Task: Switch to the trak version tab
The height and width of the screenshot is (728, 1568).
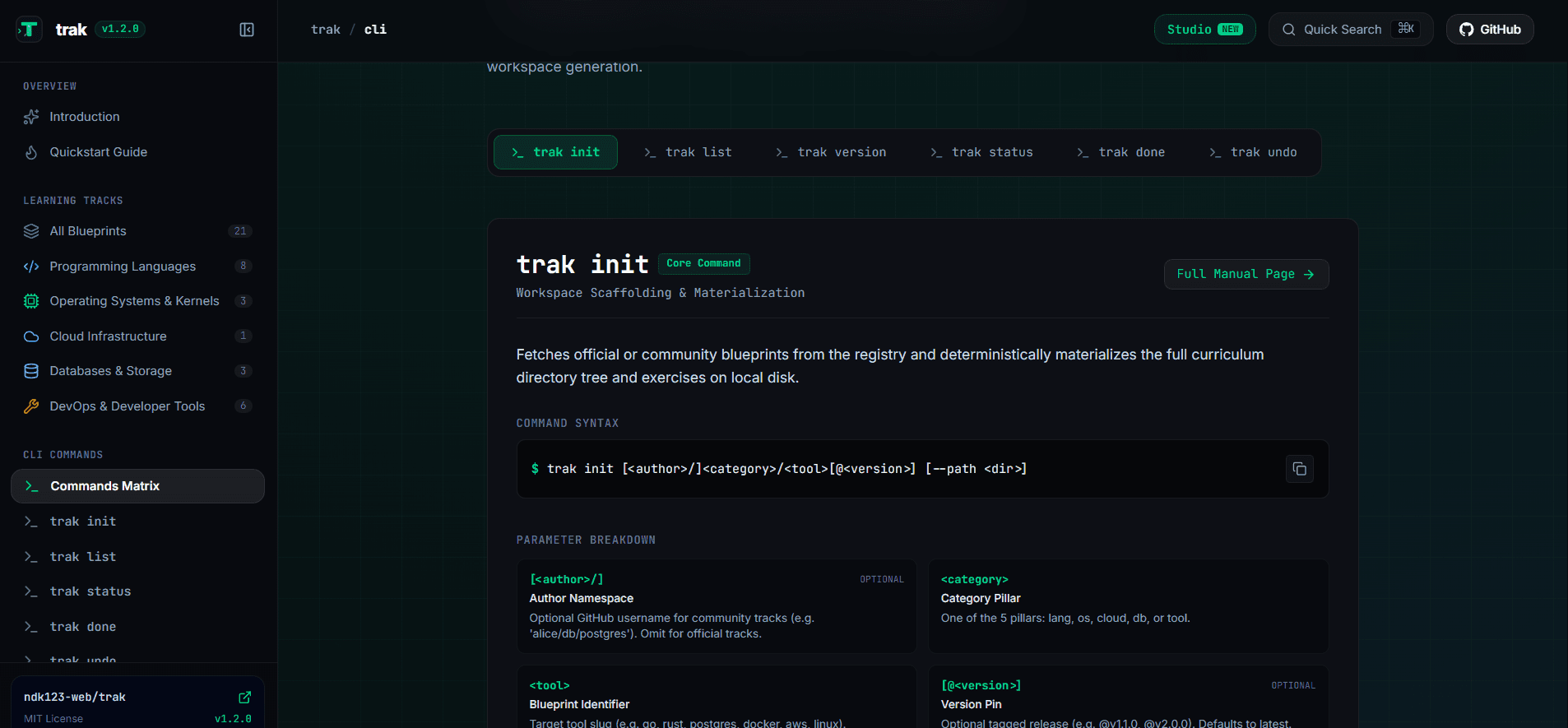Action: (831, 152)
